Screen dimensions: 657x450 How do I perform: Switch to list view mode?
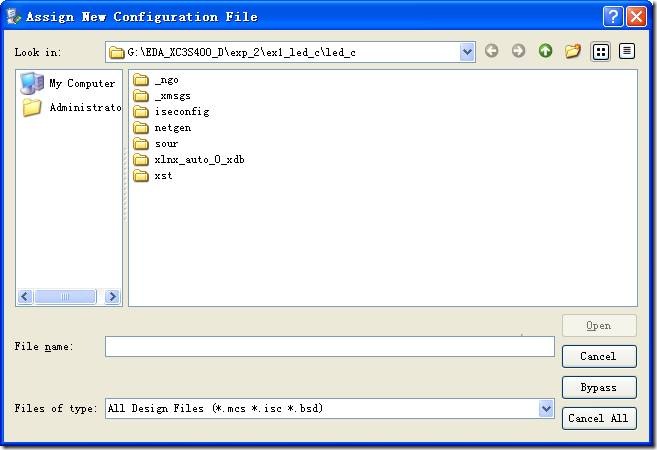(600, 51)
